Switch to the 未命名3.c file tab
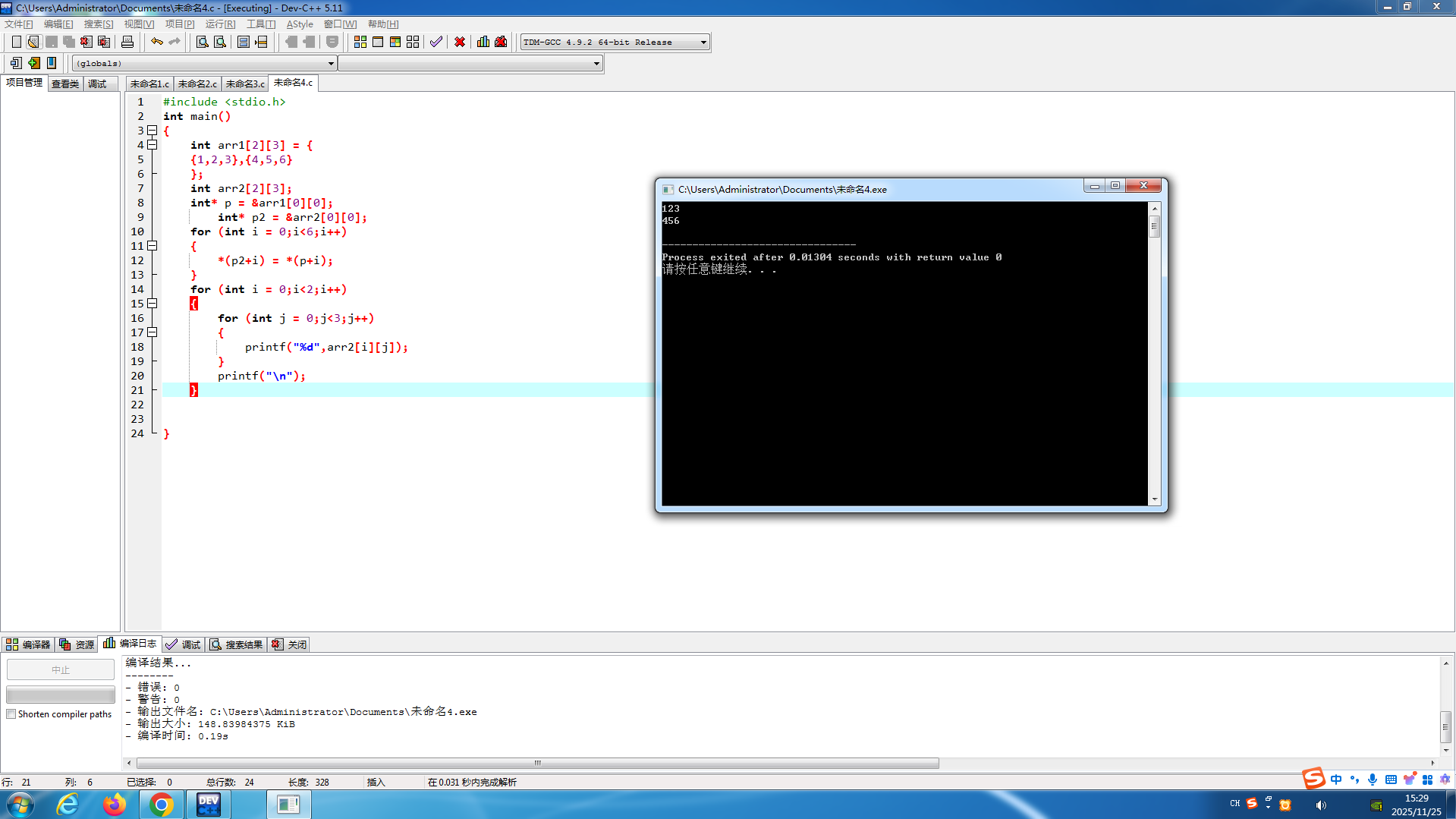 (245, 83)
